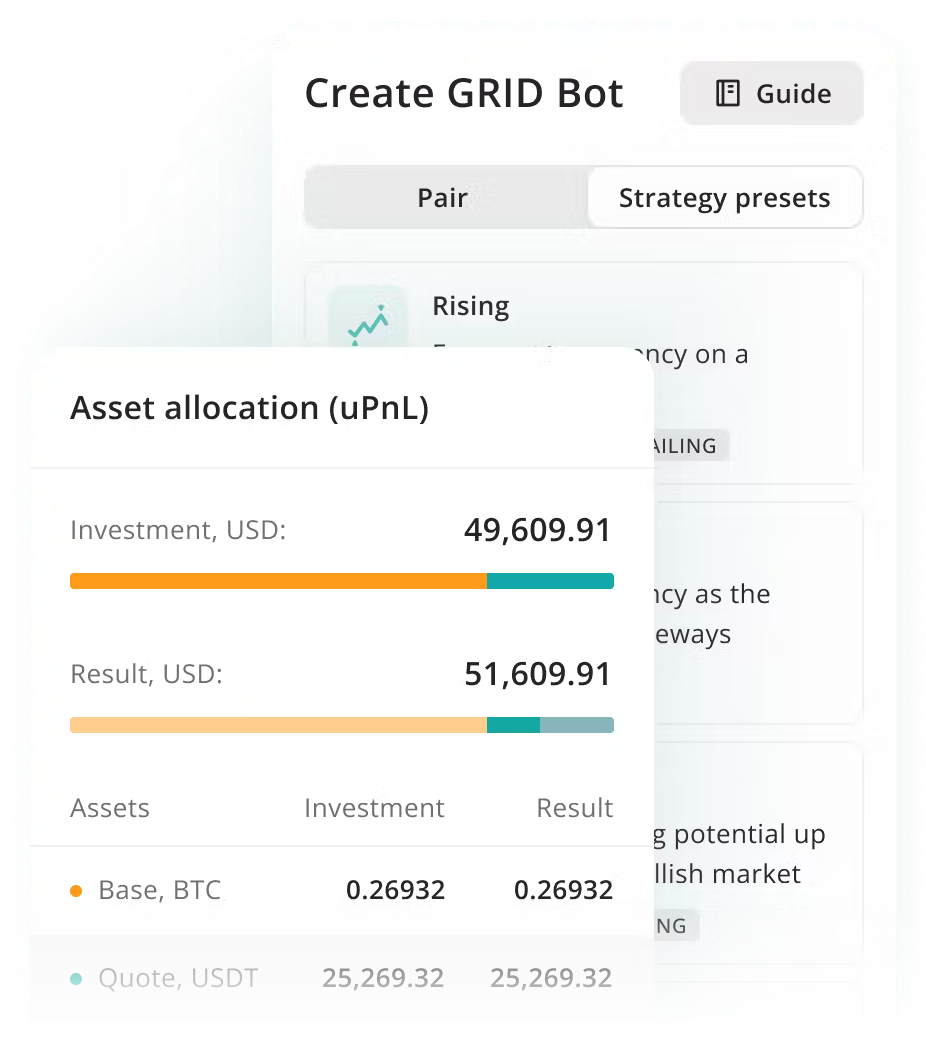Select the Quote, USDT row label

(178, 979)
